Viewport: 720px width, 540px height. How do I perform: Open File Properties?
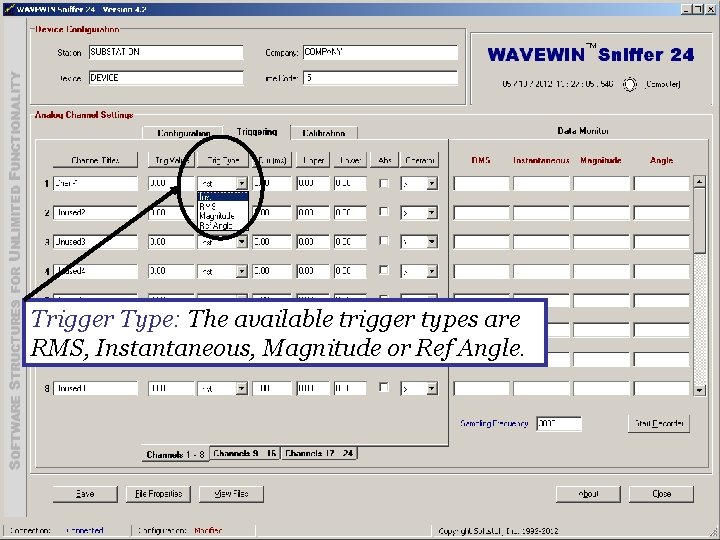click(158, 494)
